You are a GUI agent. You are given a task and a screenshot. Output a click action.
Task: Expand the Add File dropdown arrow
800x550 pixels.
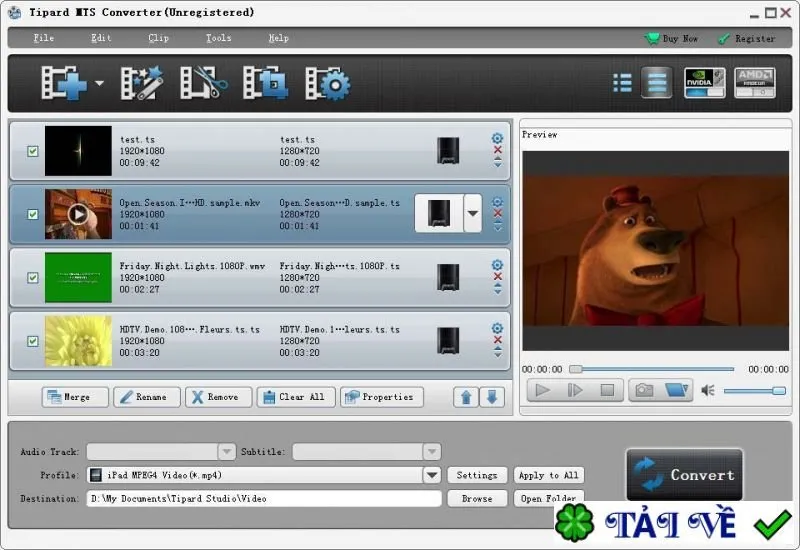(99, 83)
